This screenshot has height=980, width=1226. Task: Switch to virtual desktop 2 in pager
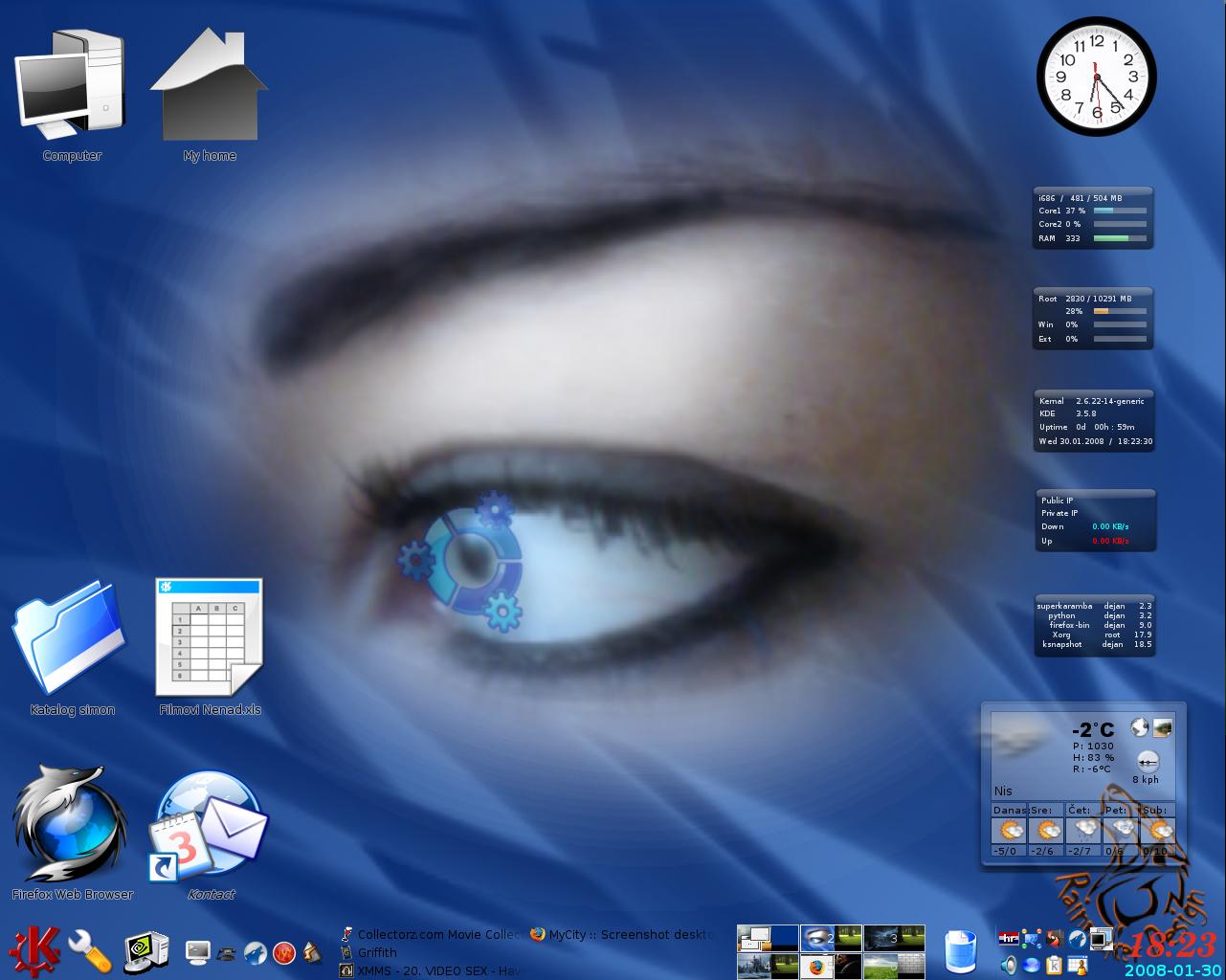(831, 938)
